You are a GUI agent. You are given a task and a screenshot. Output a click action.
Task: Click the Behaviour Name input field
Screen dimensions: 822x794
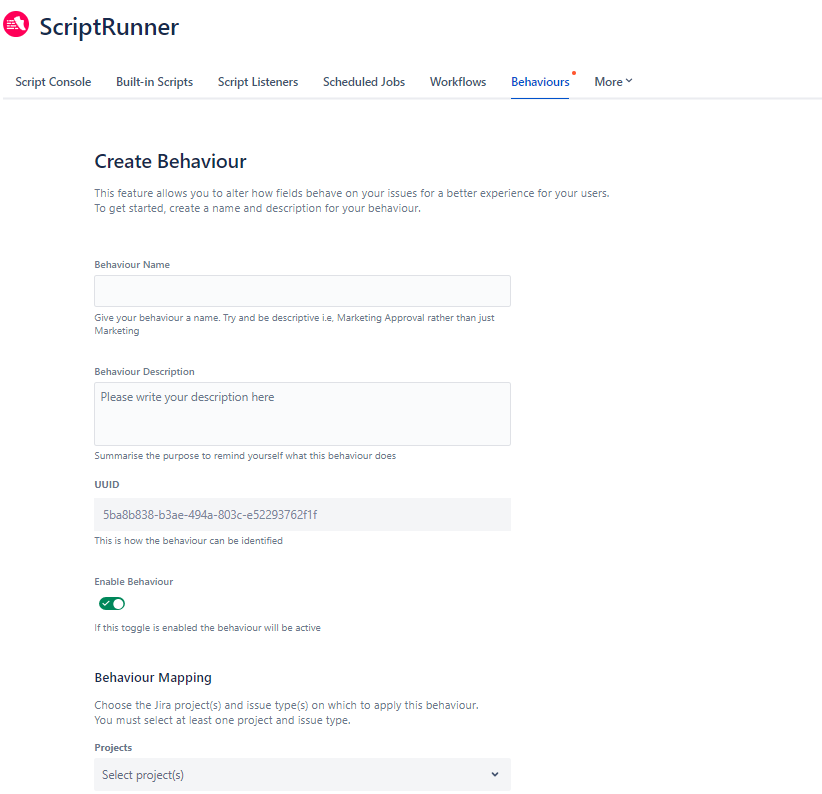click(302, 291)
